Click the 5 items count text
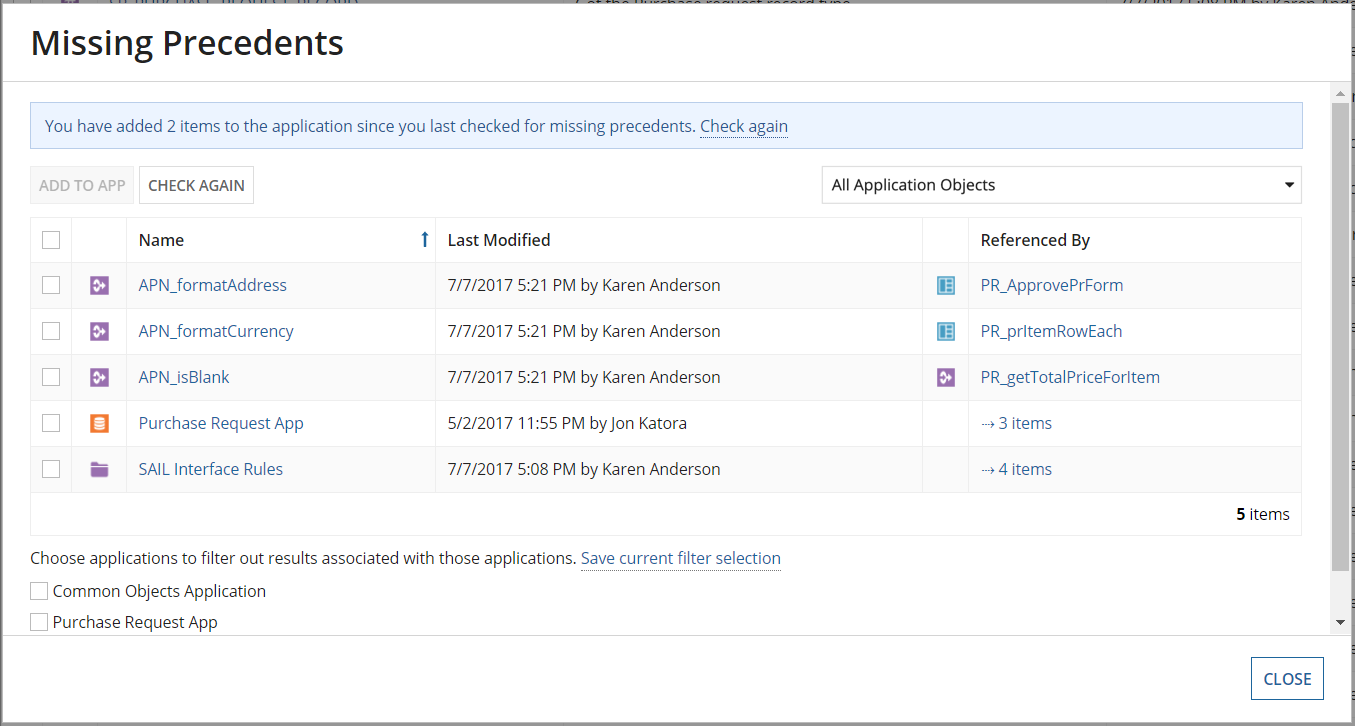Image resolution: width=1355 pixels, height=726 pixels. point(1263,515)
